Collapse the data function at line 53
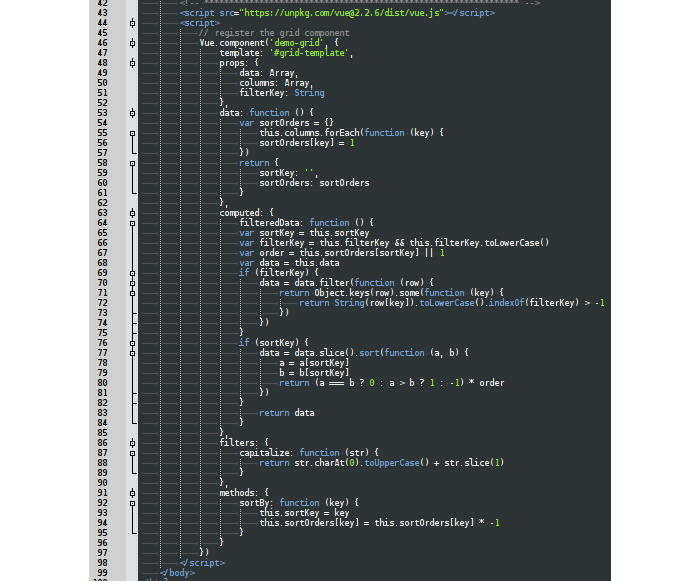The width and height of the screenshot is (700, 581). pos(132,113)
